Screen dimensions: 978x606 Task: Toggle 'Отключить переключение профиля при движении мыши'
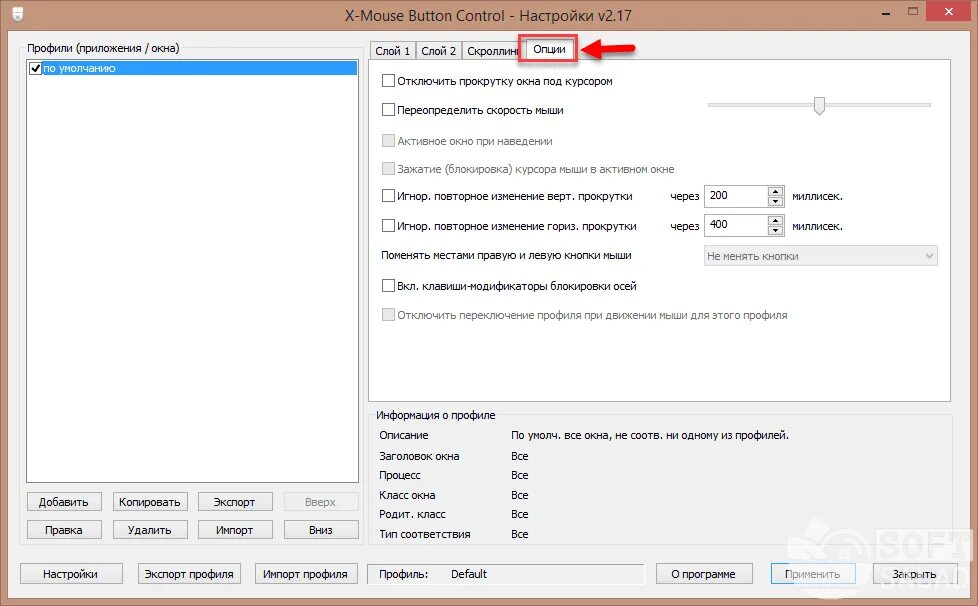click(388, 315)
